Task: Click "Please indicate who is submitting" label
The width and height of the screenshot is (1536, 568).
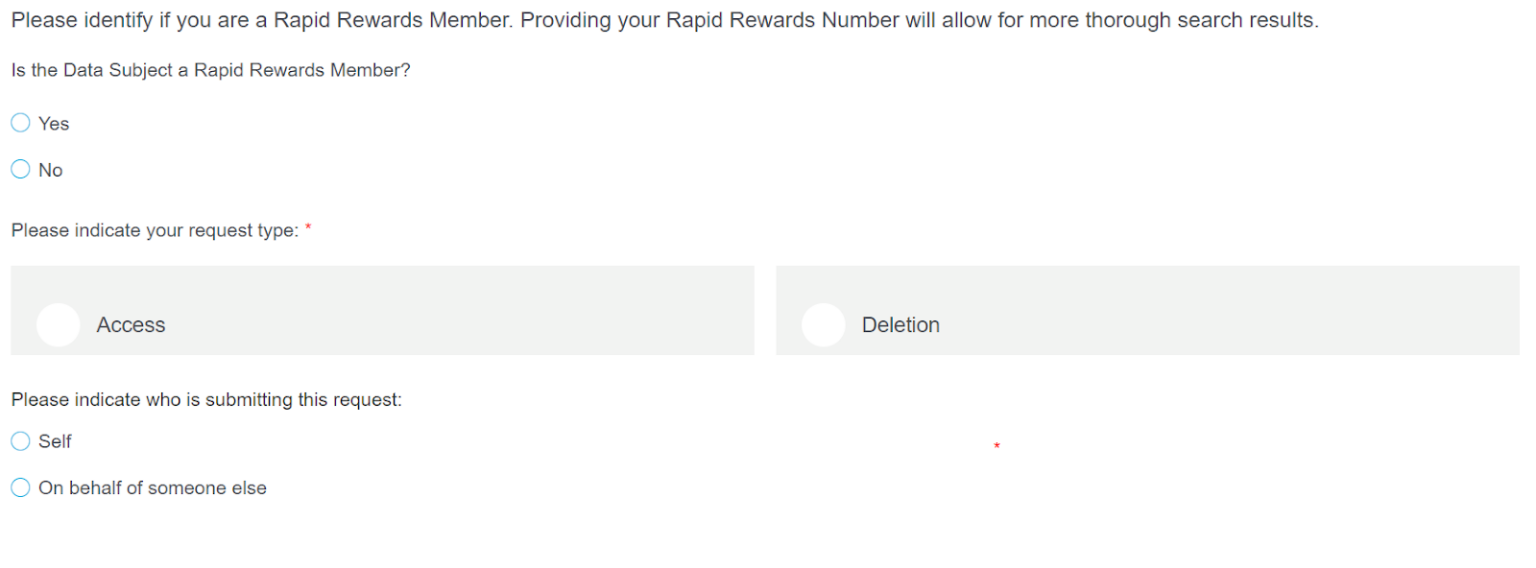Action: pyautogui.click(x=206, y=400)
